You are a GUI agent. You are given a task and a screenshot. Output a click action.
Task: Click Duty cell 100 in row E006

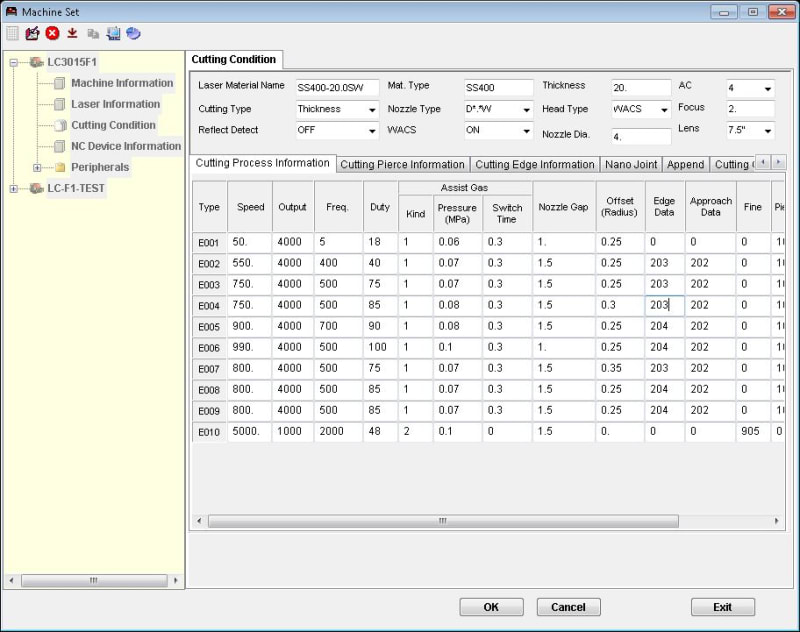pos(380,347)
